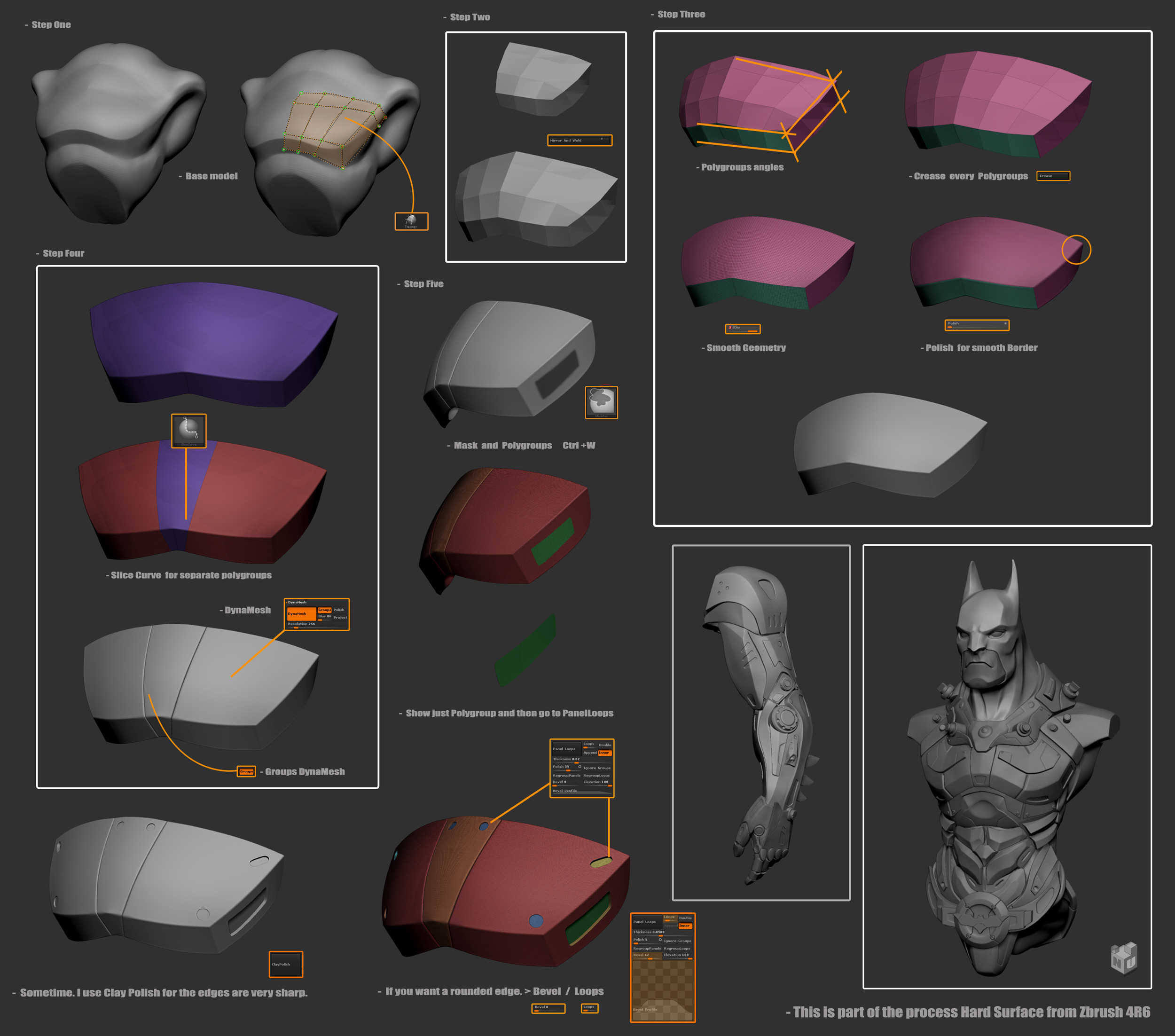Click the 'Base model' label

pos(211,176)
